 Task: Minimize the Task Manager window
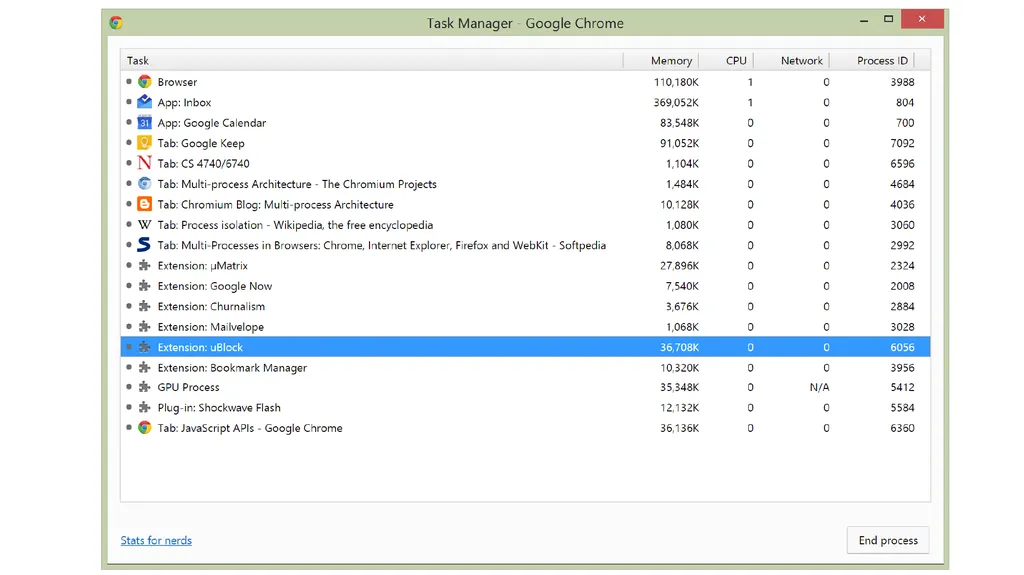[x=864, y=20]
